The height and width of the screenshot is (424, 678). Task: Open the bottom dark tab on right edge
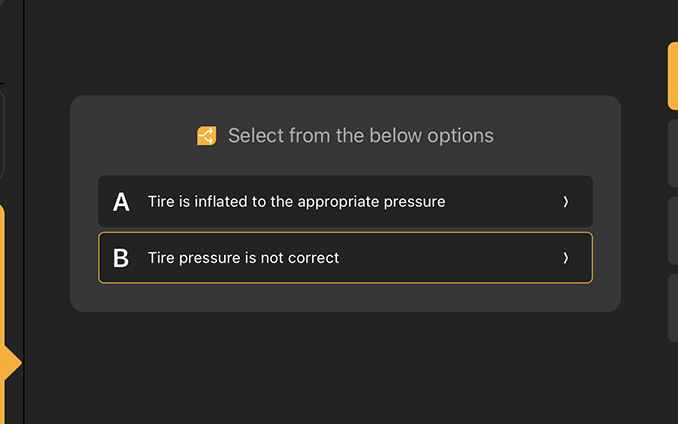click(672, 308)
